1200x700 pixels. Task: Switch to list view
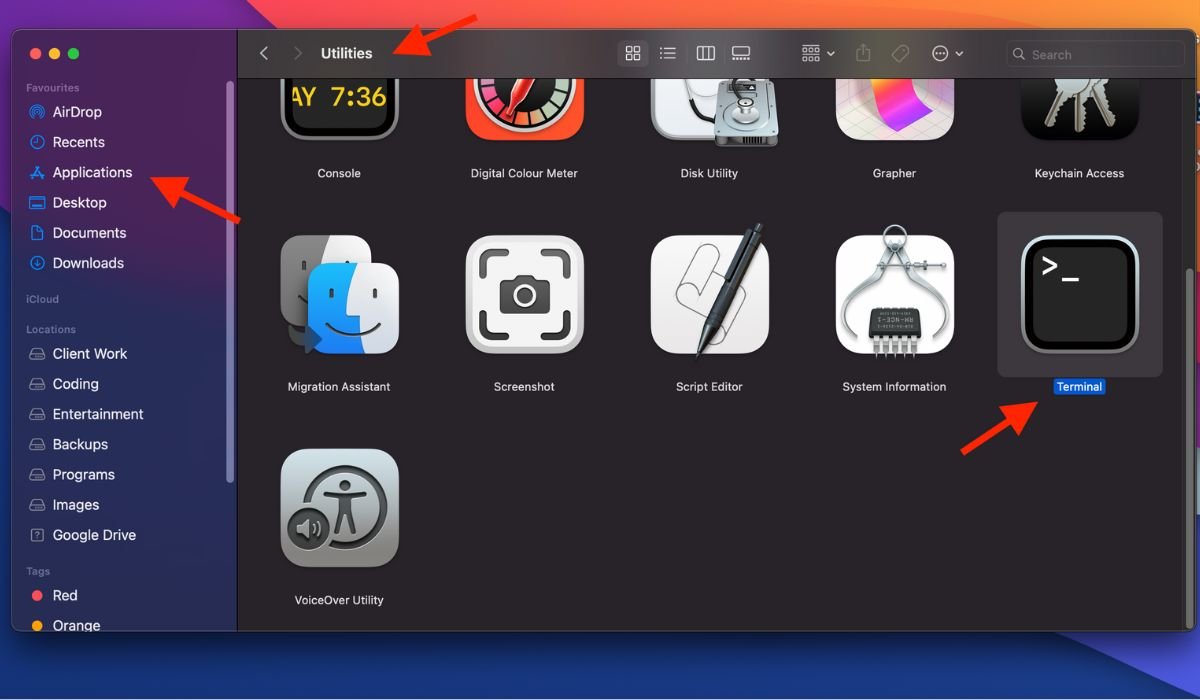coord(668,53)
